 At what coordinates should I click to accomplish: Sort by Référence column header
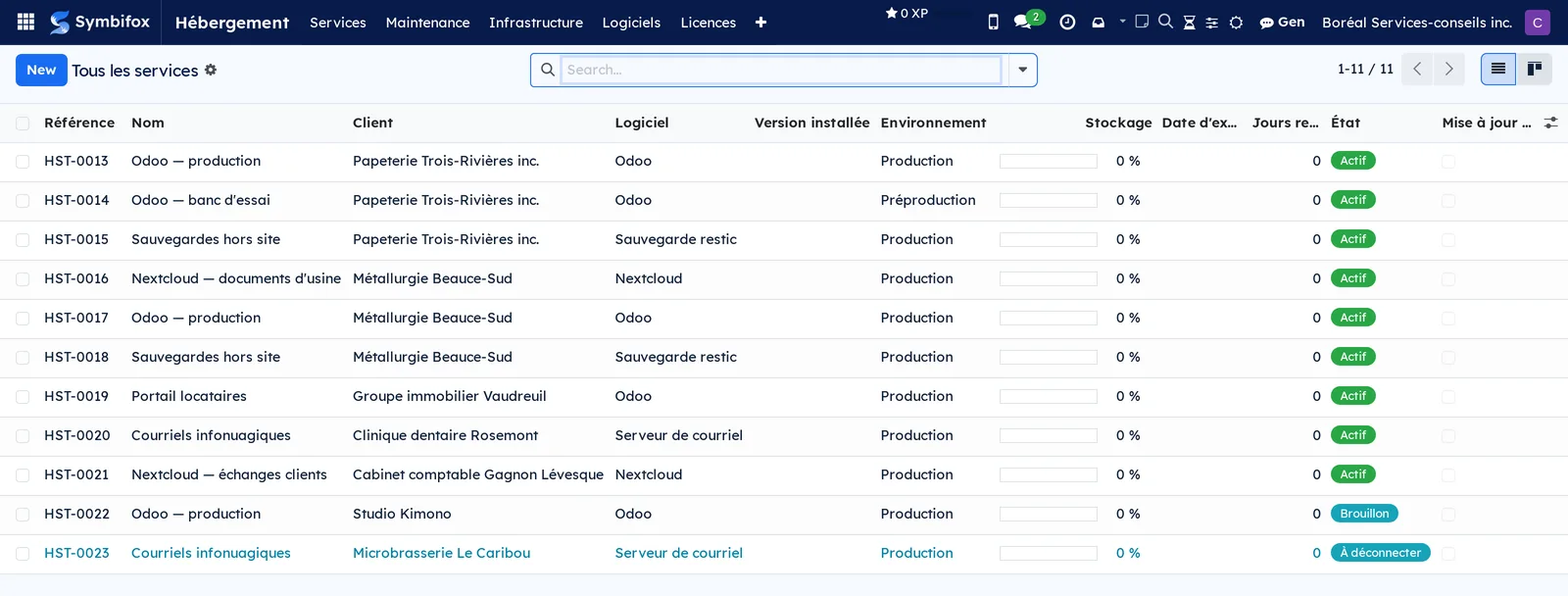click(79, 123)
